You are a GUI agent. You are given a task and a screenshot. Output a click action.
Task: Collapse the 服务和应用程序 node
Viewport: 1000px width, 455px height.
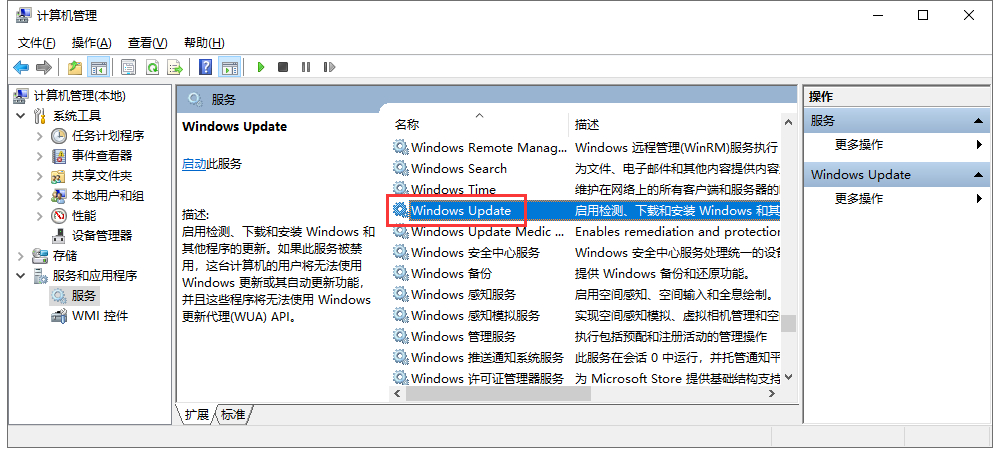coord(21,276)
